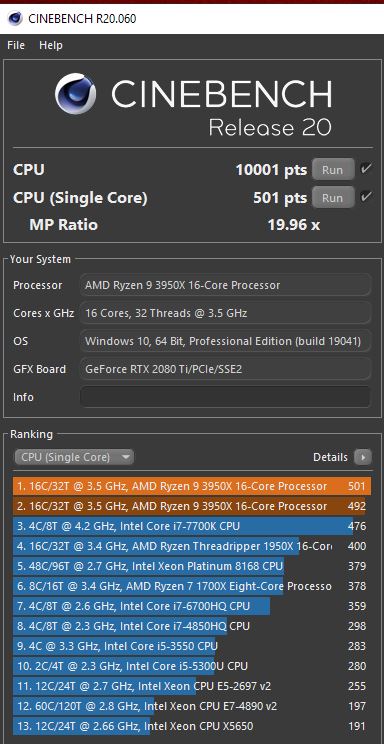Image resolution: width=384 pixels, height=744 pixels.
Task: Open the File menu
Action: coord(16,45)
